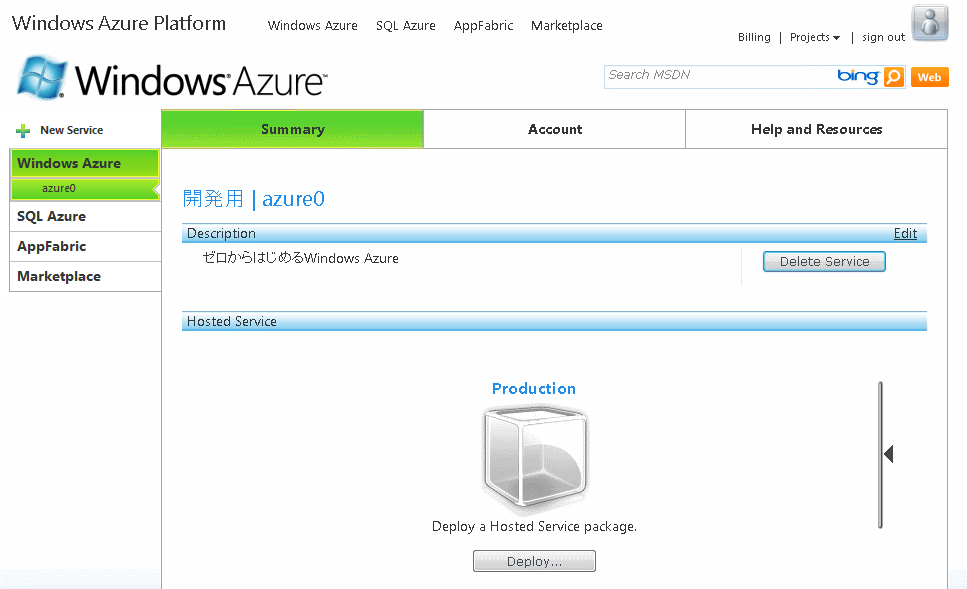Click the Windows Azure Platform title
This screenshot has width=967, height=589.
(x=119, y=23)
